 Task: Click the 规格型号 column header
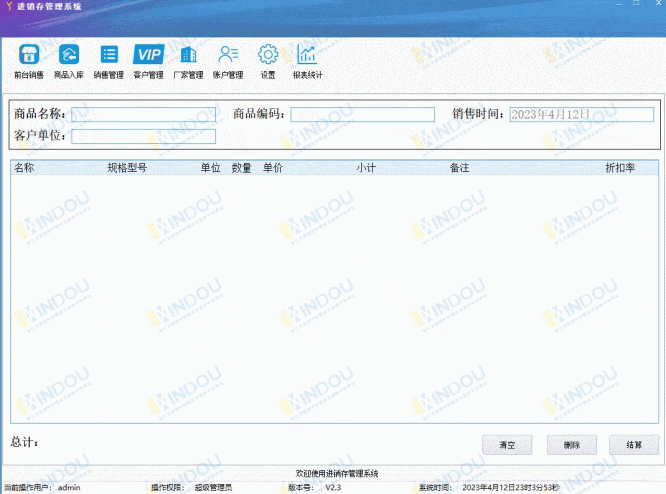coord(127,168)
